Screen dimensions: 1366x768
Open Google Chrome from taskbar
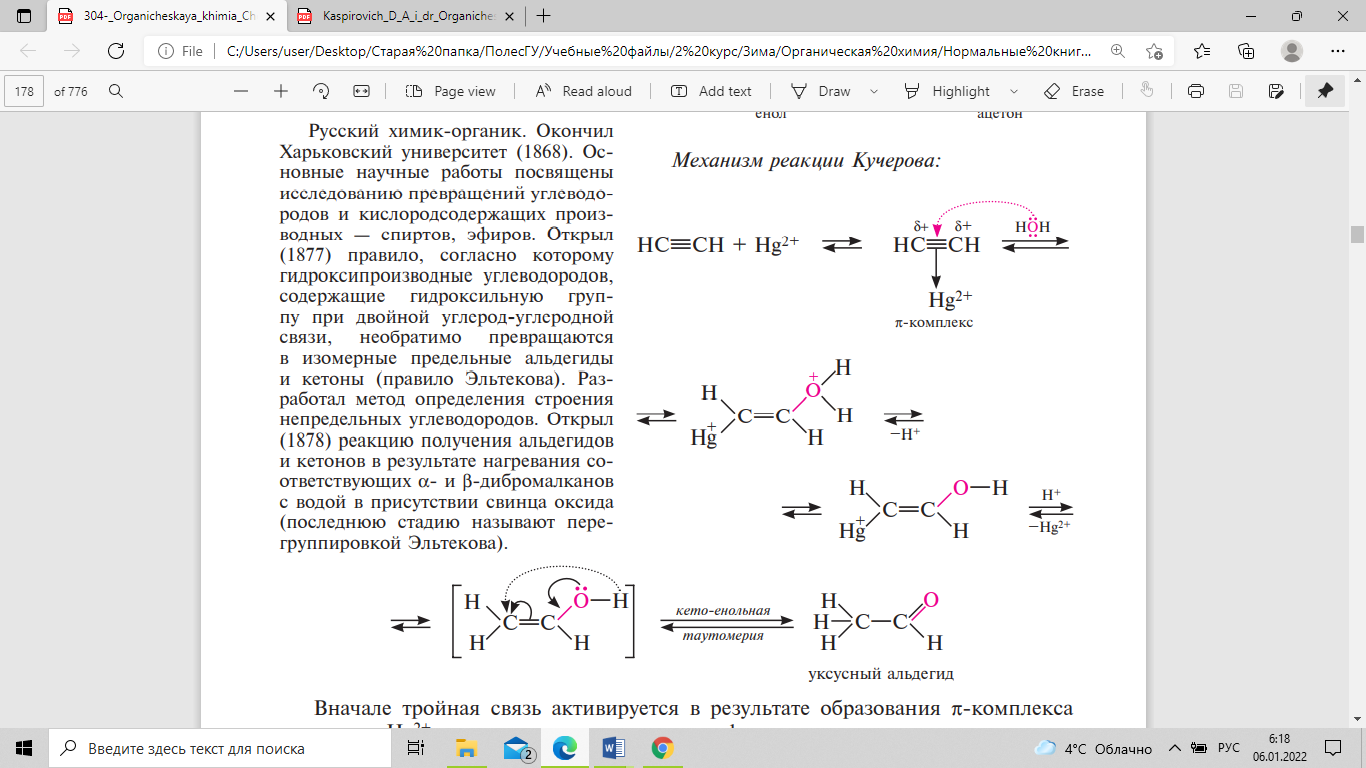661,748
